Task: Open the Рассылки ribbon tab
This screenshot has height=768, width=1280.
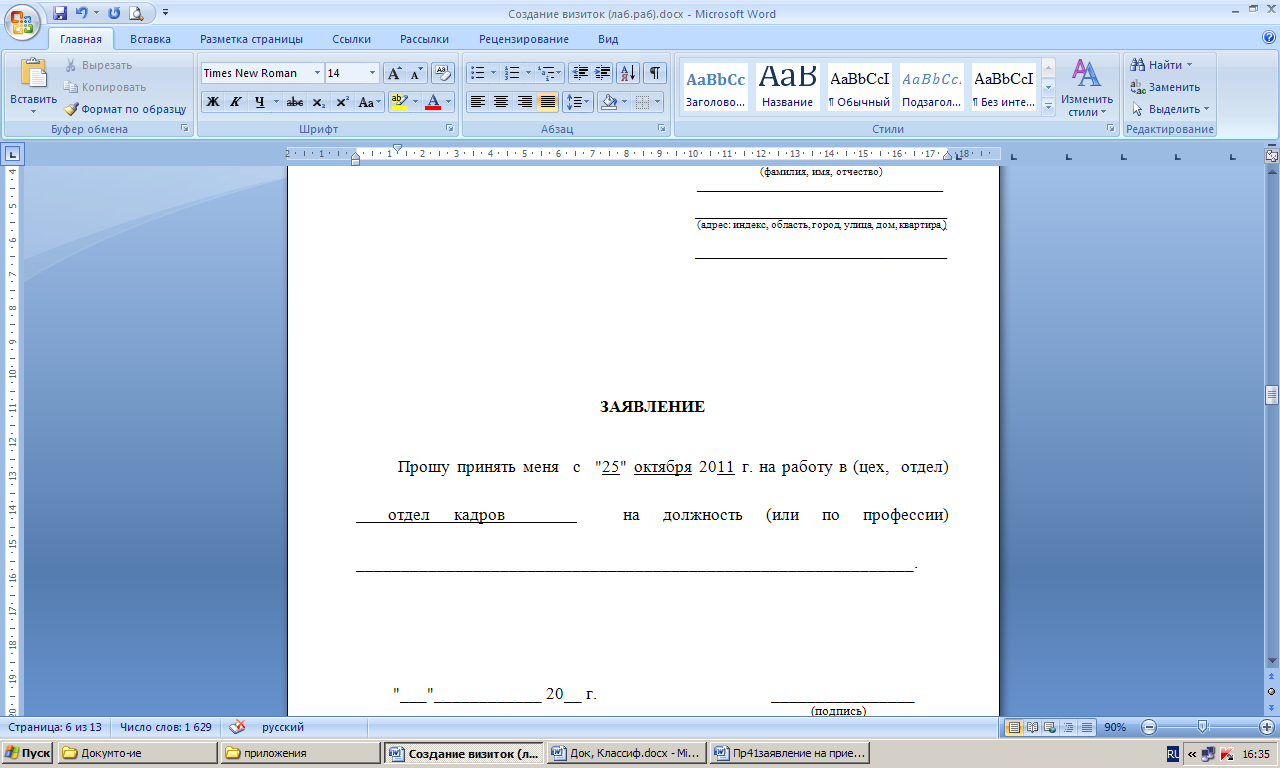Action: pyautogui.click(x=424, y=39)
